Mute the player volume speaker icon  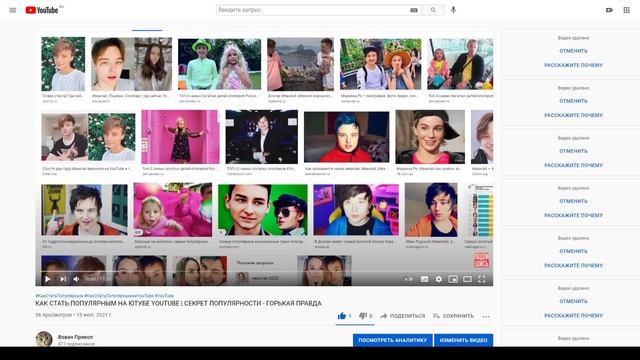76,279
